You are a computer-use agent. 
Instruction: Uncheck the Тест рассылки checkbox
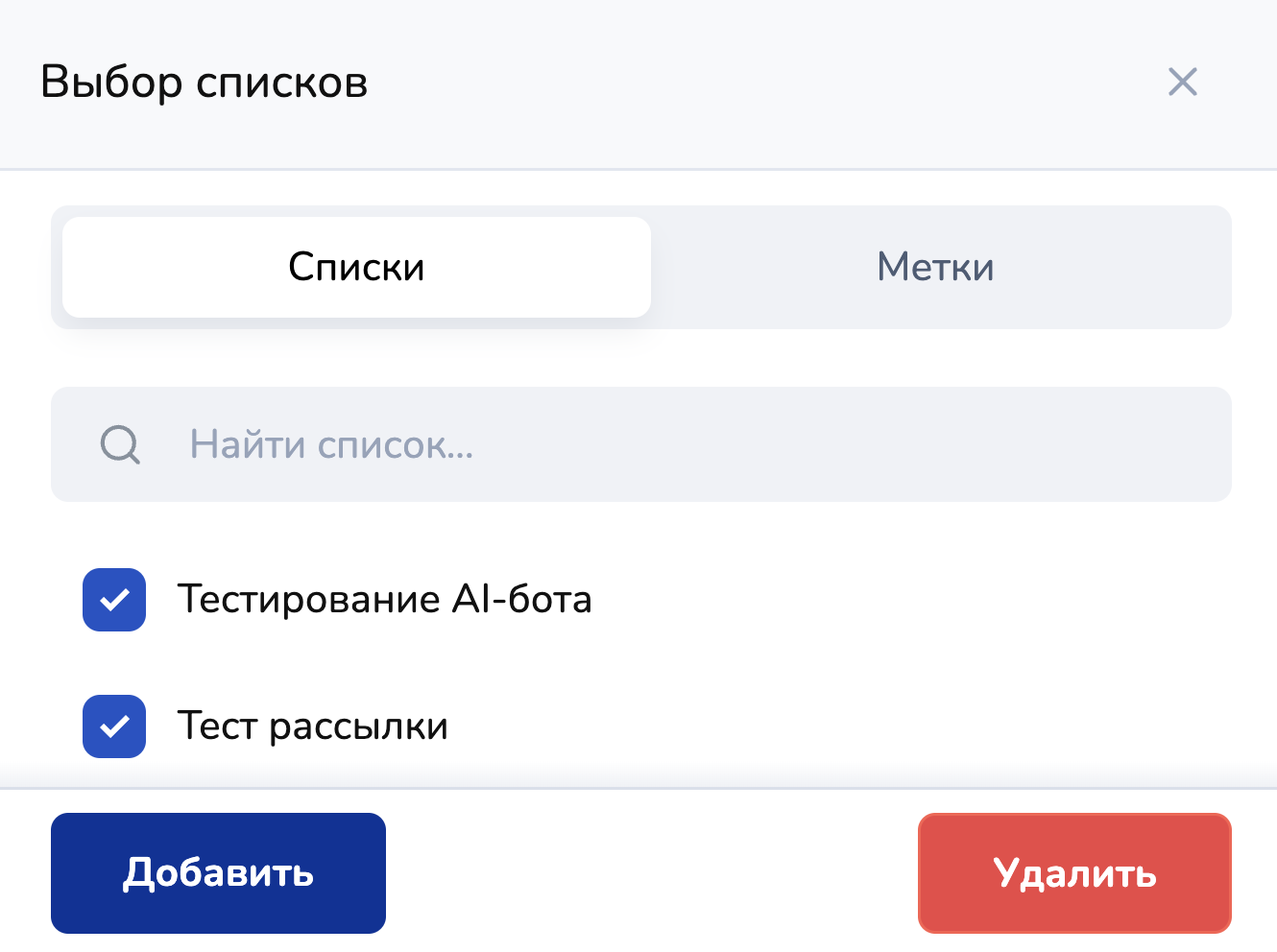(x=114, y=726)
